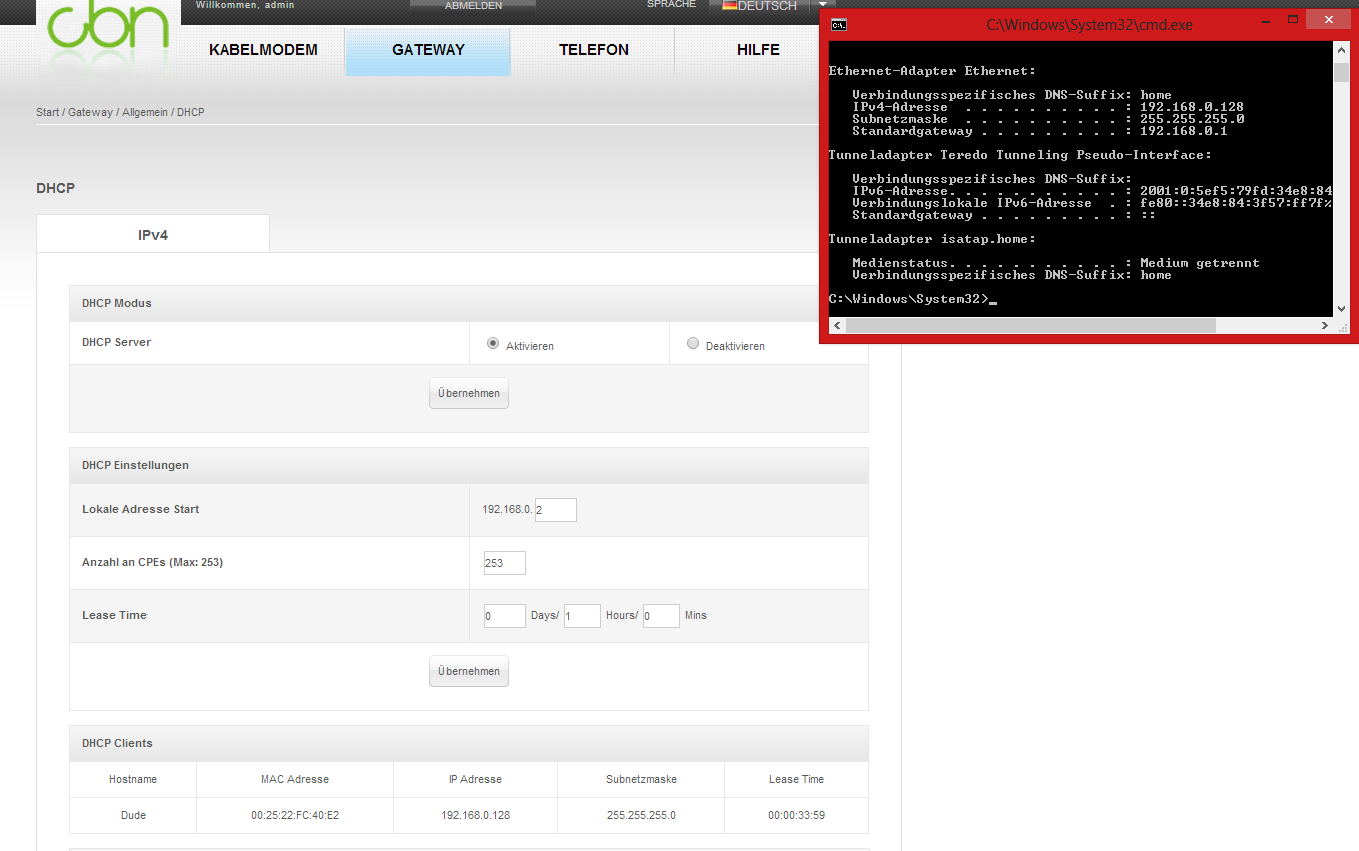Open the TELEFON menu
Screen dimensions: 1359x851
[594, 50]
